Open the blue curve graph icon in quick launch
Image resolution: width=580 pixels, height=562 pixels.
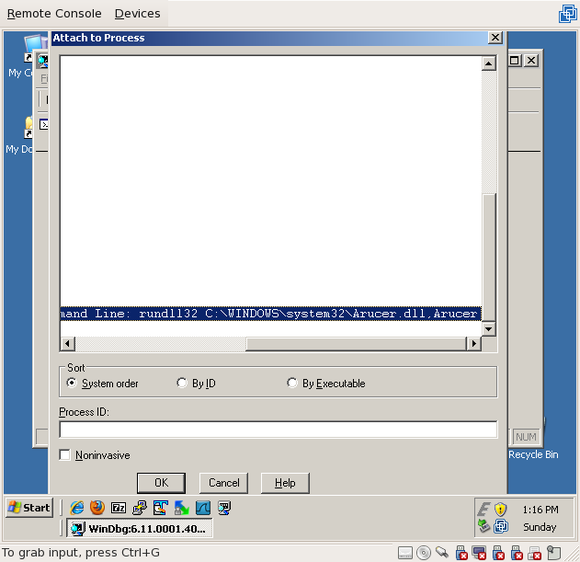click(x=203, y=508)
